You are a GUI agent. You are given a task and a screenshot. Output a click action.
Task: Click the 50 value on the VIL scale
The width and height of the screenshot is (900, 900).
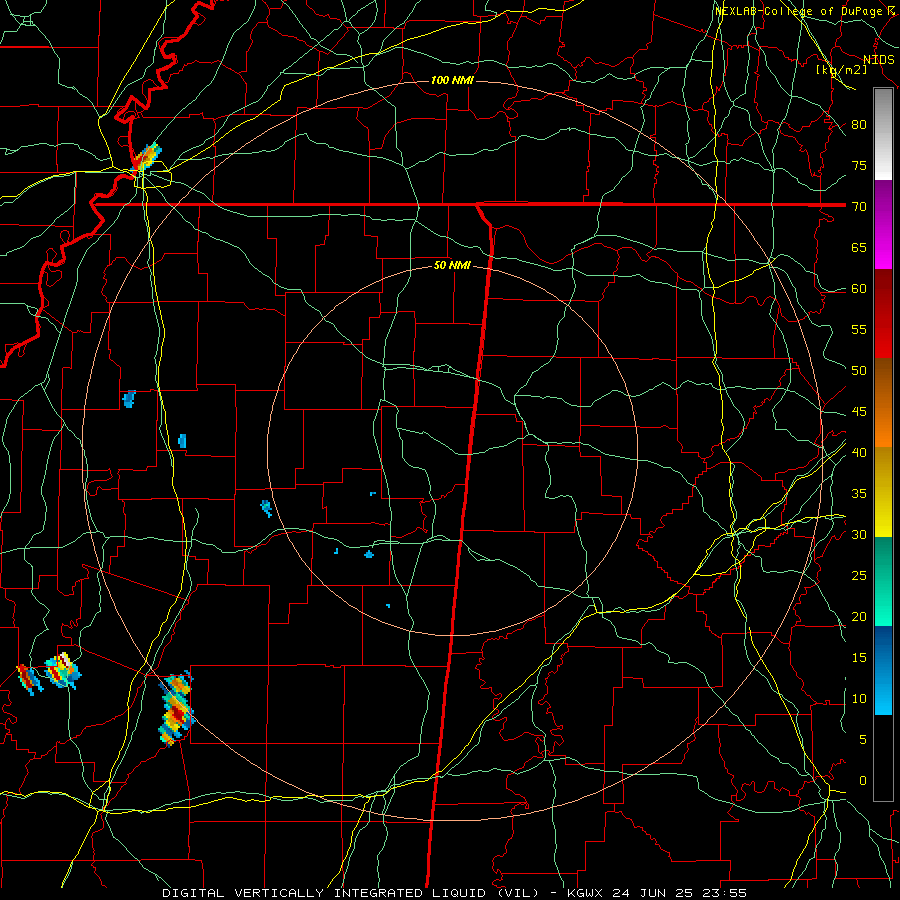859,371
